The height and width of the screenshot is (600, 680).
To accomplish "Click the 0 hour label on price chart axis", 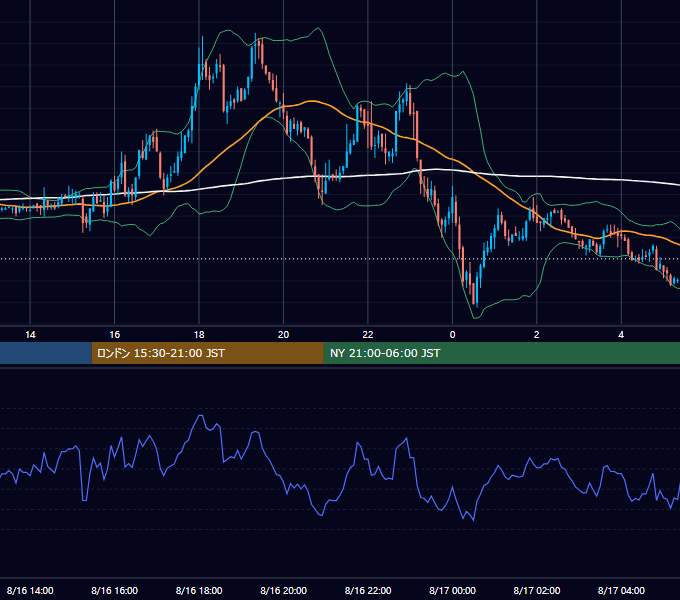I will coord(452,335).
